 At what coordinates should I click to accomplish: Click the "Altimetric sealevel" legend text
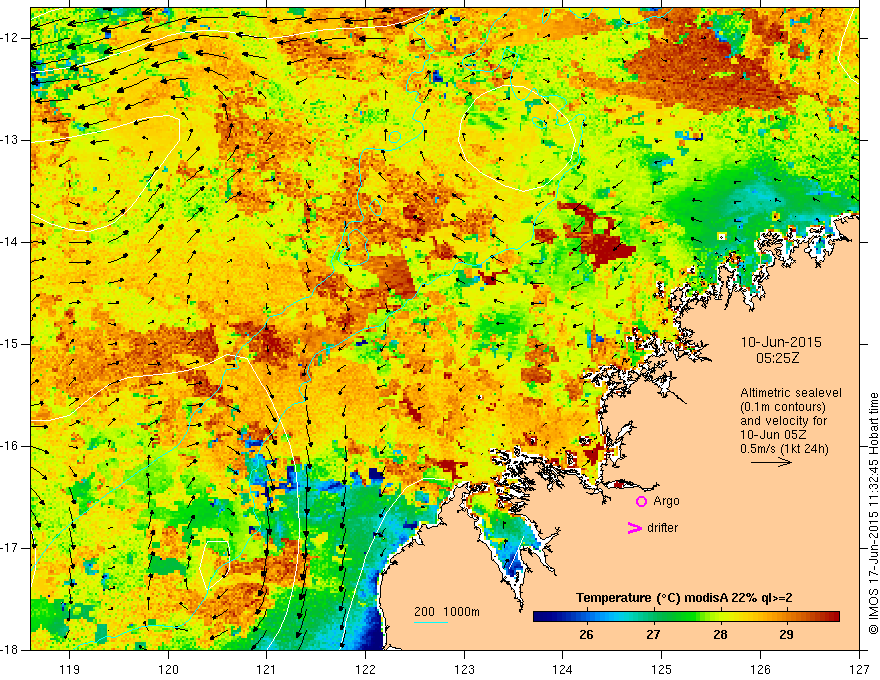791,393
